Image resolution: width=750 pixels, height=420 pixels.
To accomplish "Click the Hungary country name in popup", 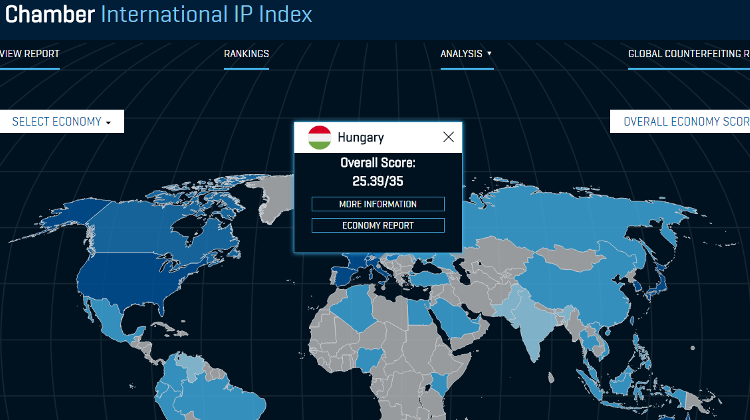I will pyautogui.click(x=361, y=138).
